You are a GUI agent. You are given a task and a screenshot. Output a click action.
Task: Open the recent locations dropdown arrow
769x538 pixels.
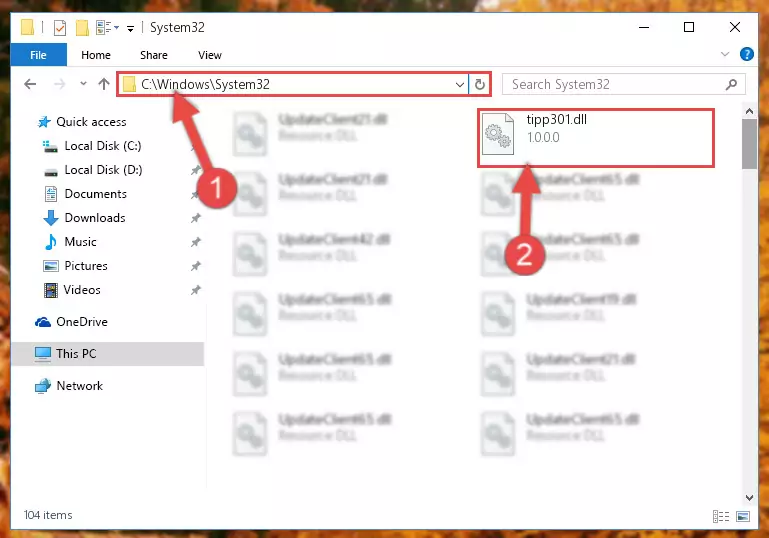83,84
